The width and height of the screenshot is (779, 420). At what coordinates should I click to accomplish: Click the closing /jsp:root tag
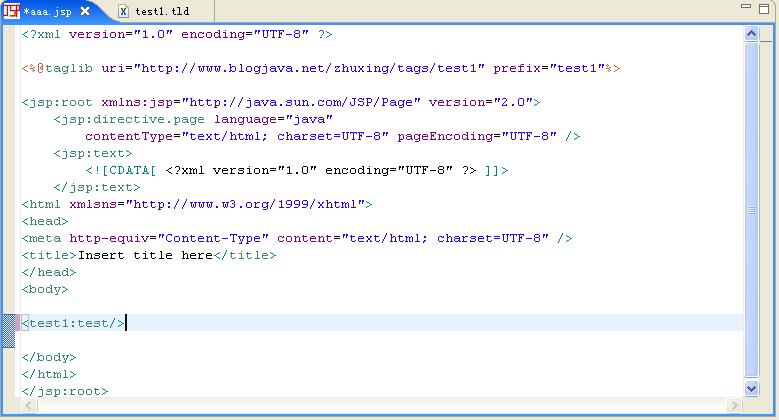pyautogui.click(x=65, y=391)
